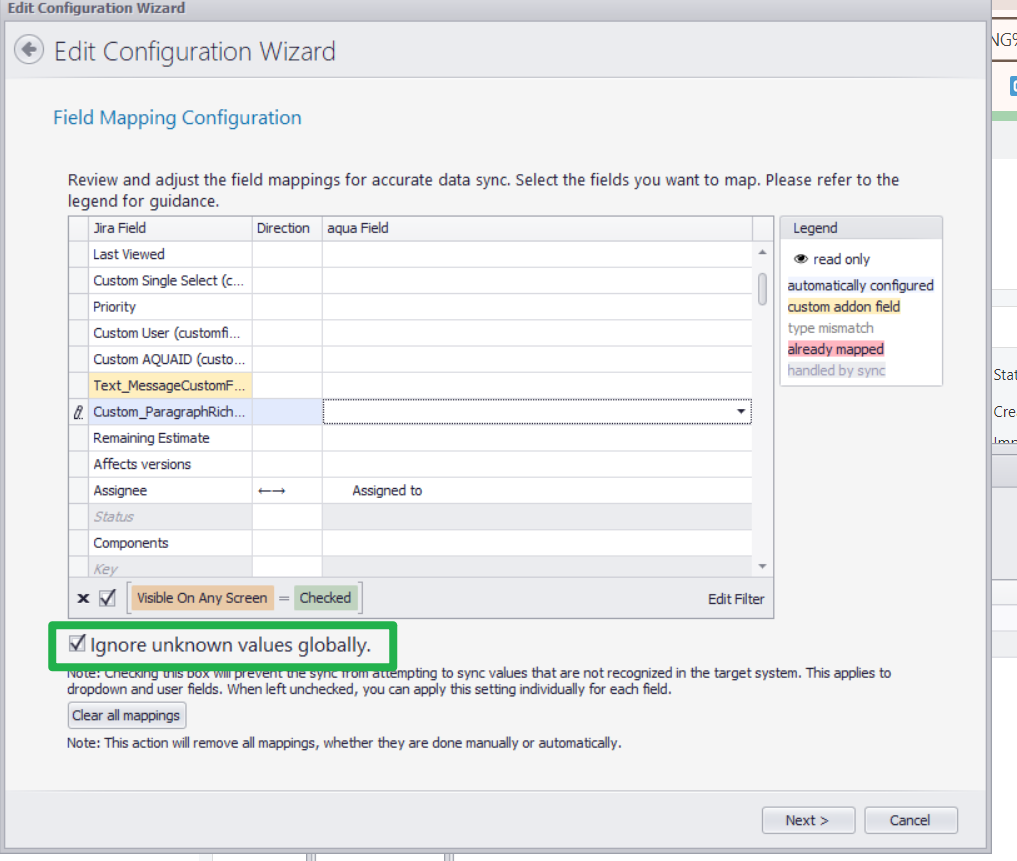The height and width of the screenshot is (861, 1017).
Task: Click the Visible On Any Screen filter field
Action: pyautogui.click(x=202, y=598)
